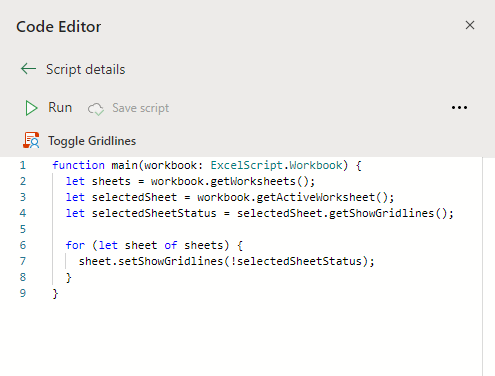This screenshot has height=376, width=495.
Task: Click line number 1 in the gutter
Action: pos(23,165)
